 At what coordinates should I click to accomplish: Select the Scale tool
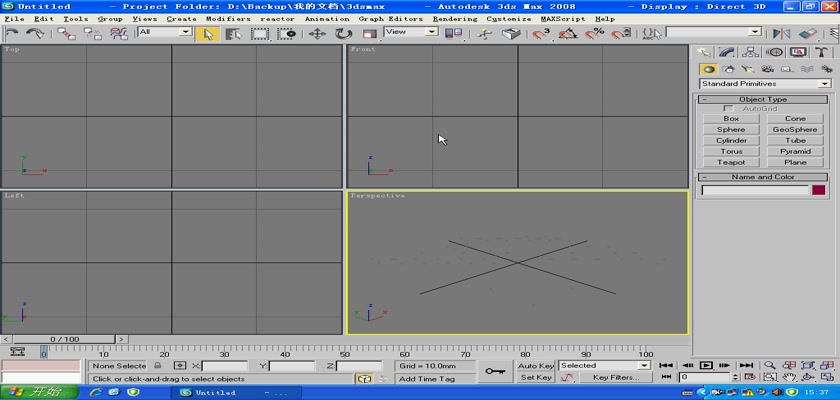370,34
